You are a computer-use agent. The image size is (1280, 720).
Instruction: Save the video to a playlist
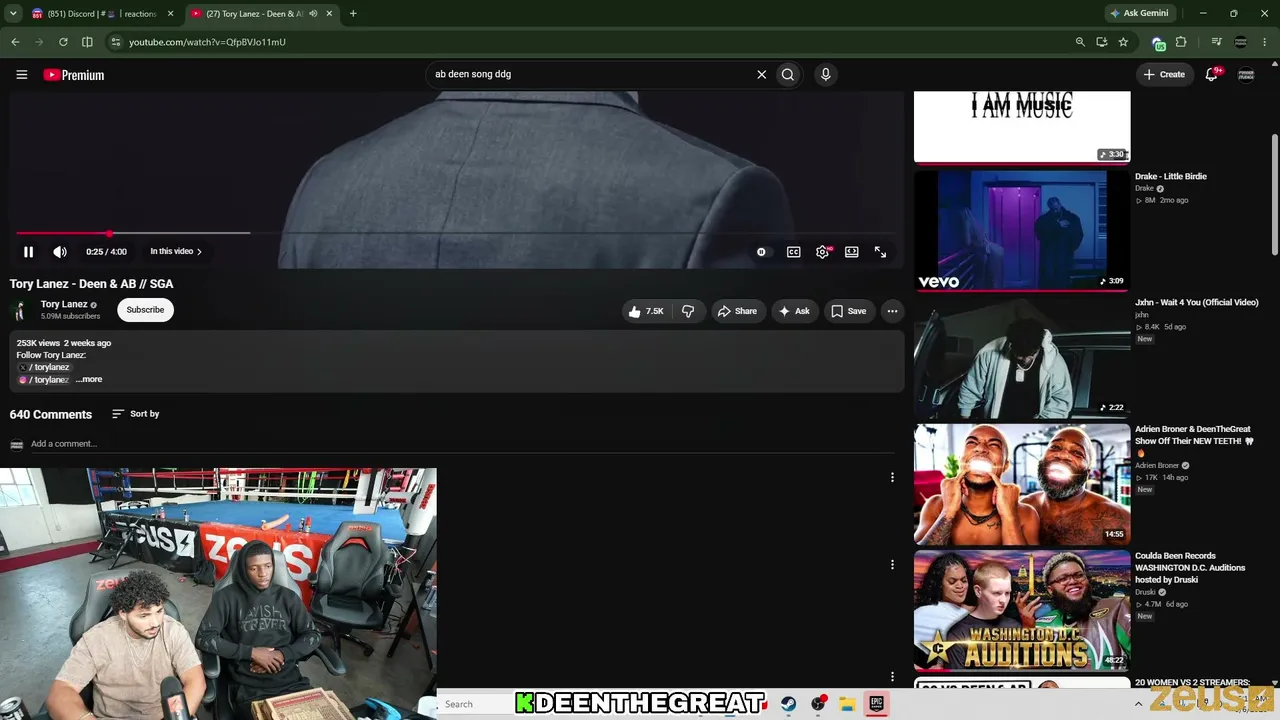pos(849,311)
